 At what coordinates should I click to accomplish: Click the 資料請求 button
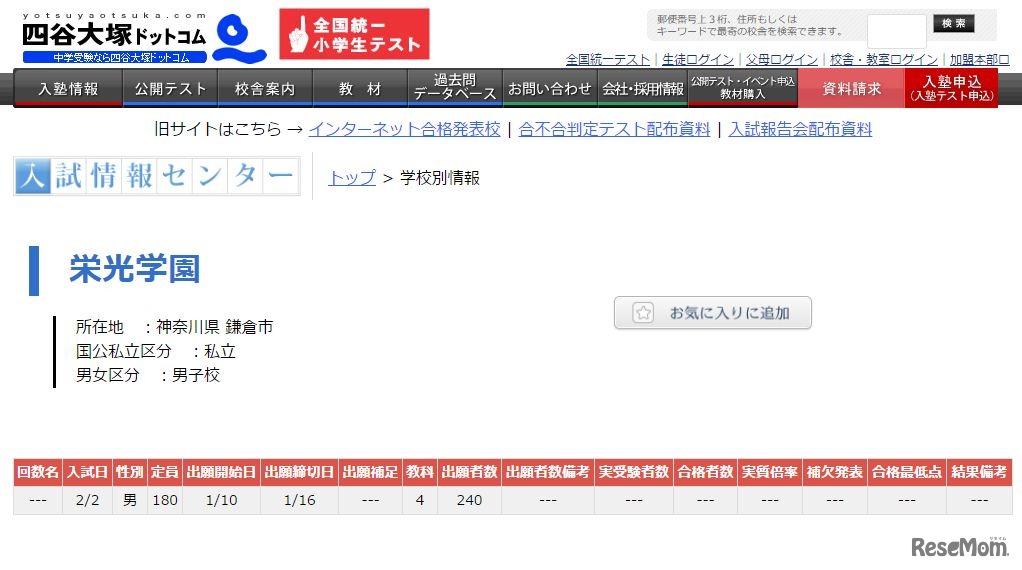pyautogui.click(x=851, y=88)
